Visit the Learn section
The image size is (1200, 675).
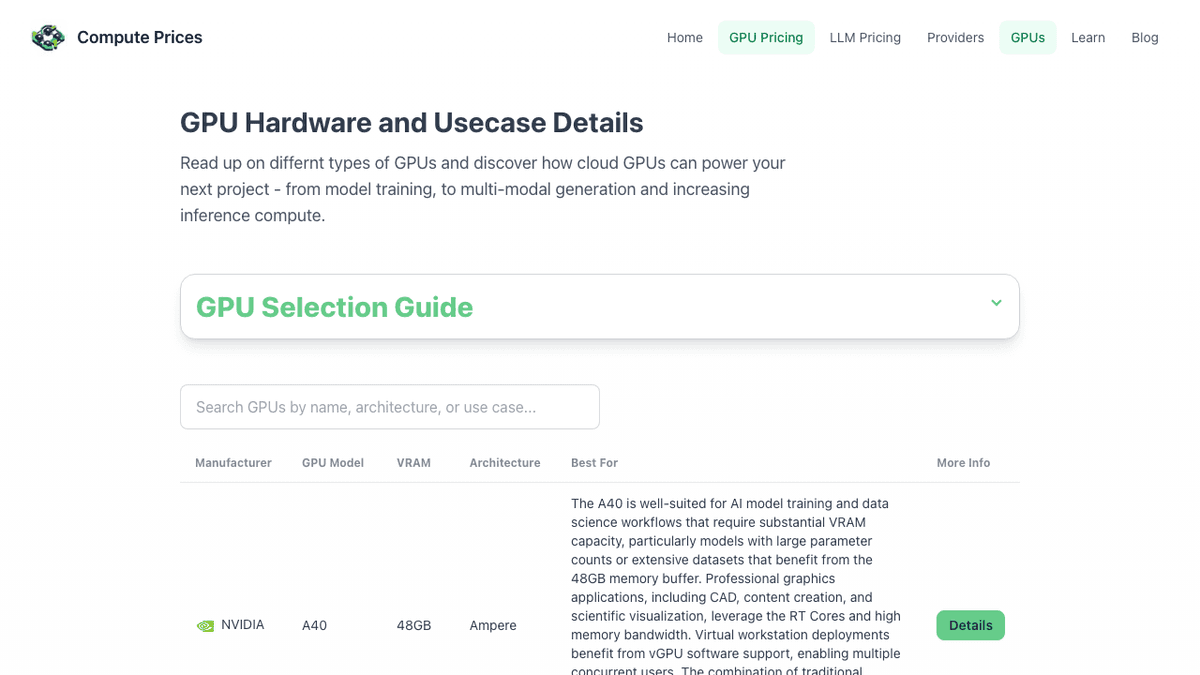(x=1088, y=38)
